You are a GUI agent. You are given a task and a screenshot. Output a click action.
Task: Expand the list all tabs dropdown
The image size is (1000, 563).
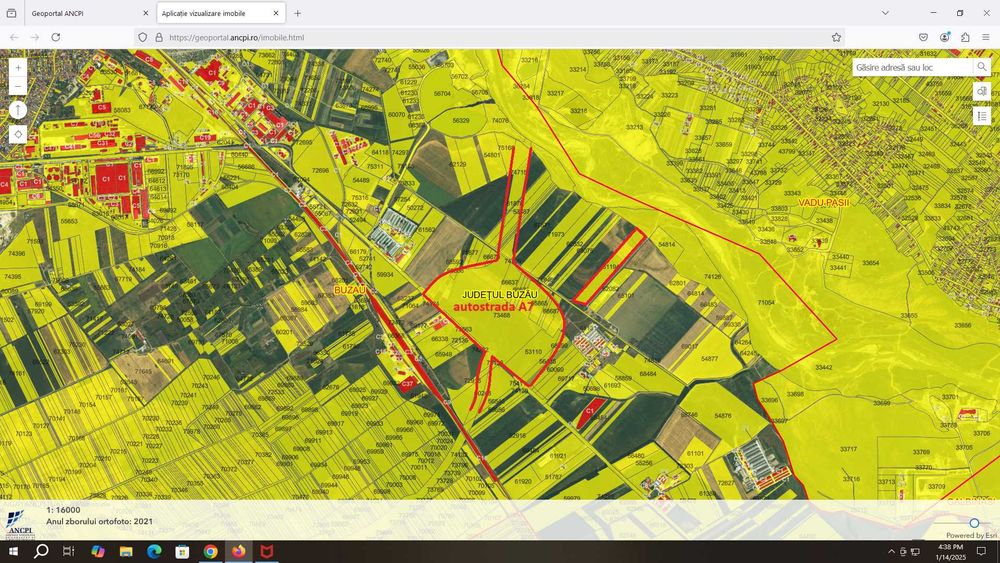pyautogui.click(x=885, y=13)
